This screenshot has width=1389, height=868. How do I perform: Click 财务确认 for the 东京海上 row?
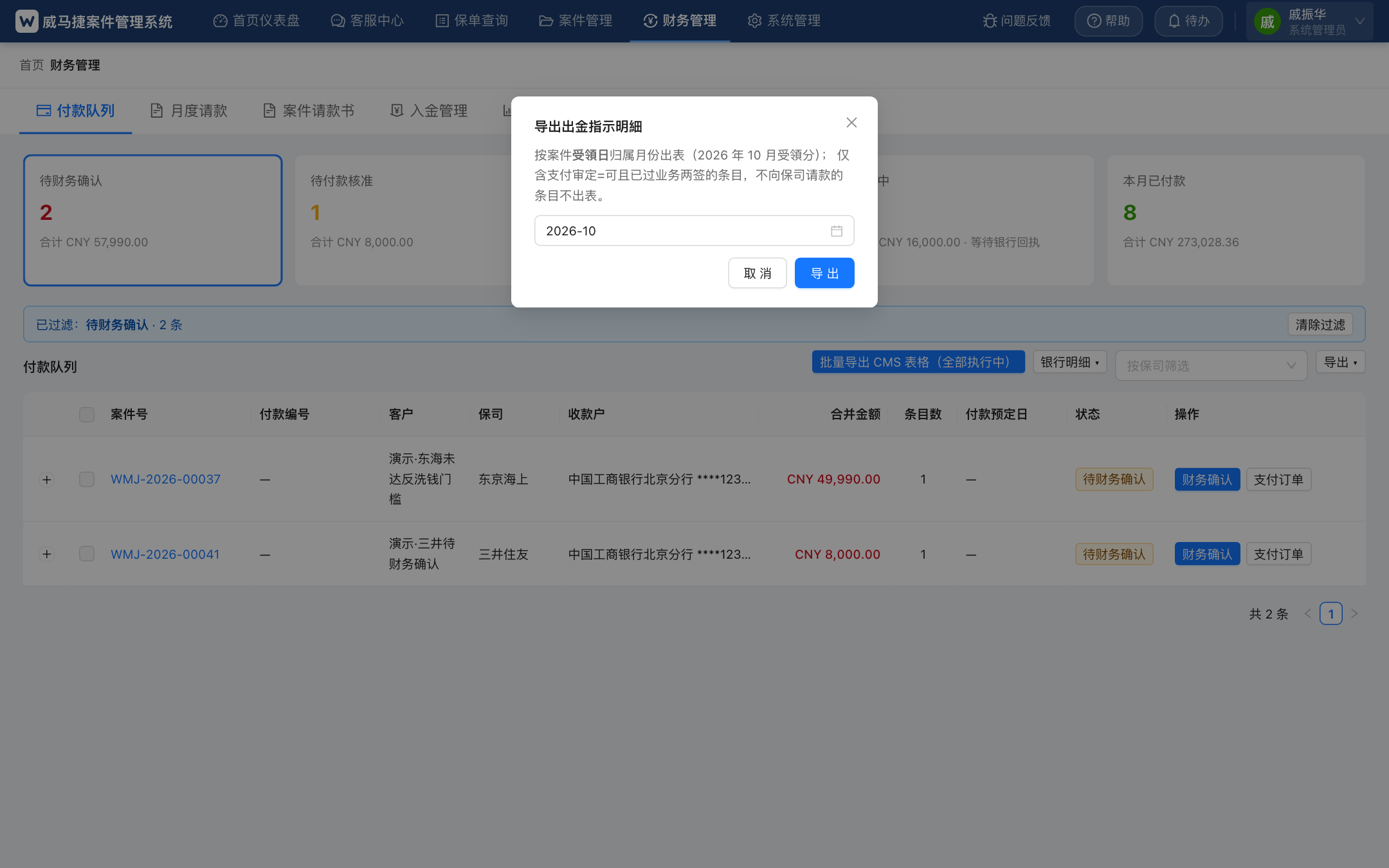click(1207, 480)
